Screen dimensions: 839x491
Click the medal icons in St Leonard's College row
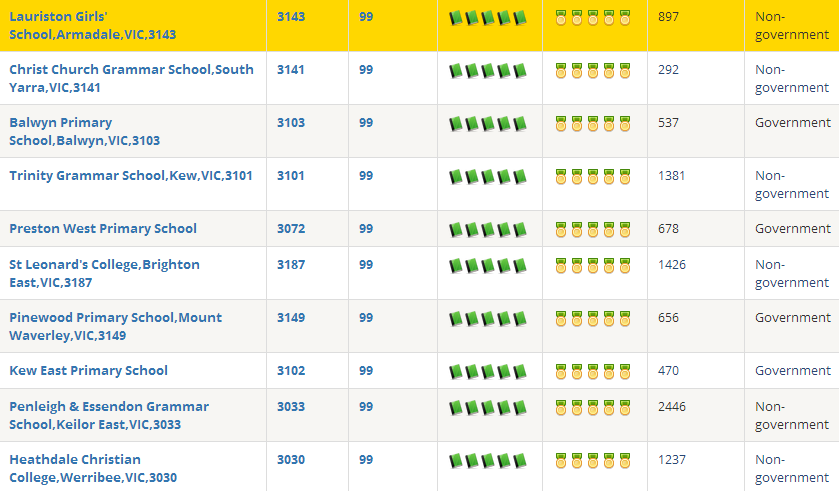point(593,266)
